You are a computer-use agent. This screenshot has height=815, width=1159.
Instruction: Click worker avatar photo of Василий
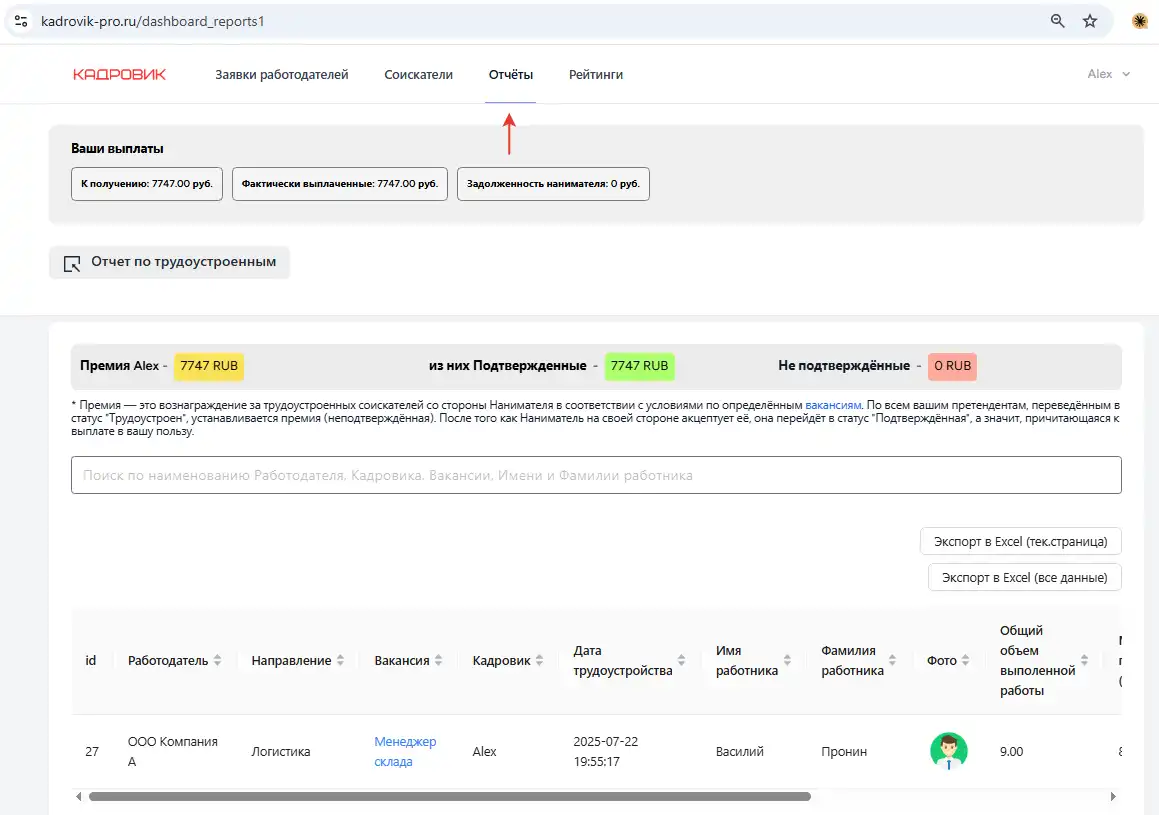pyautogui.click(x=948, y=751)
